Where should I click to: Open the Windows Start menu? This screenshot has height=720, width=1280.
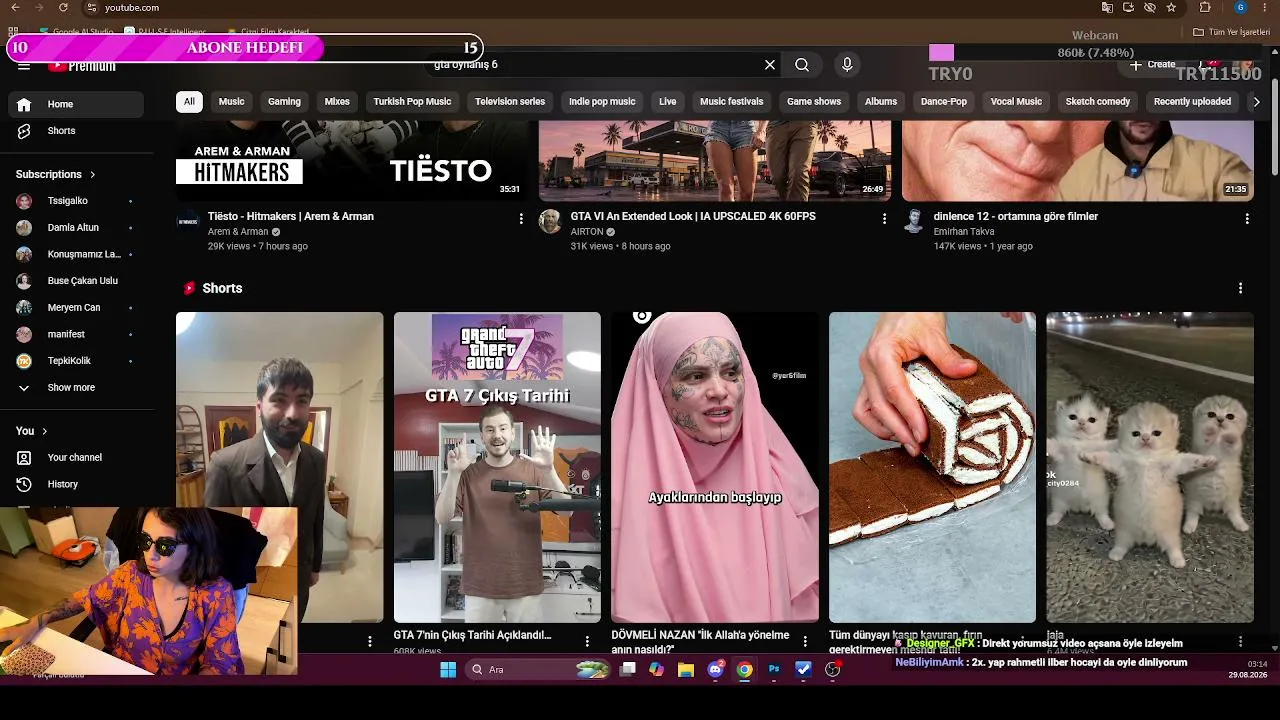pos(448,669)
